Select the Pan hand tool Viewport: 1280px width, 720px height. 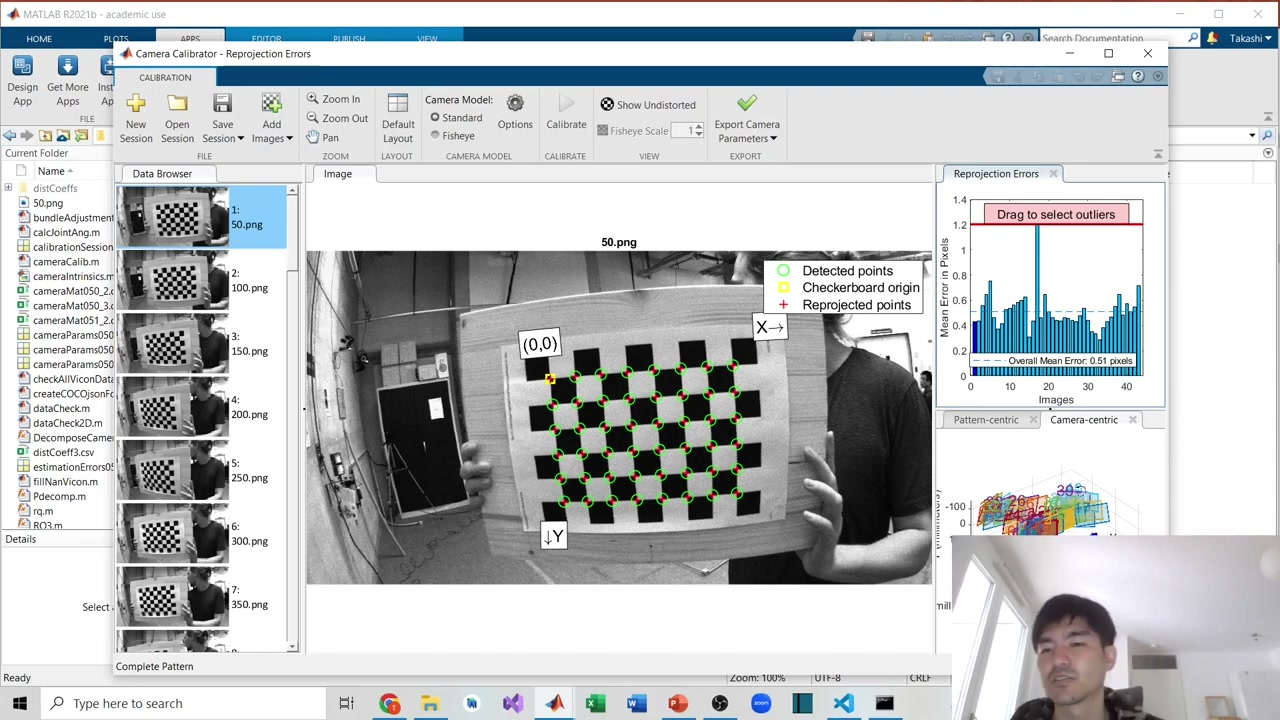tap(322, 137)
